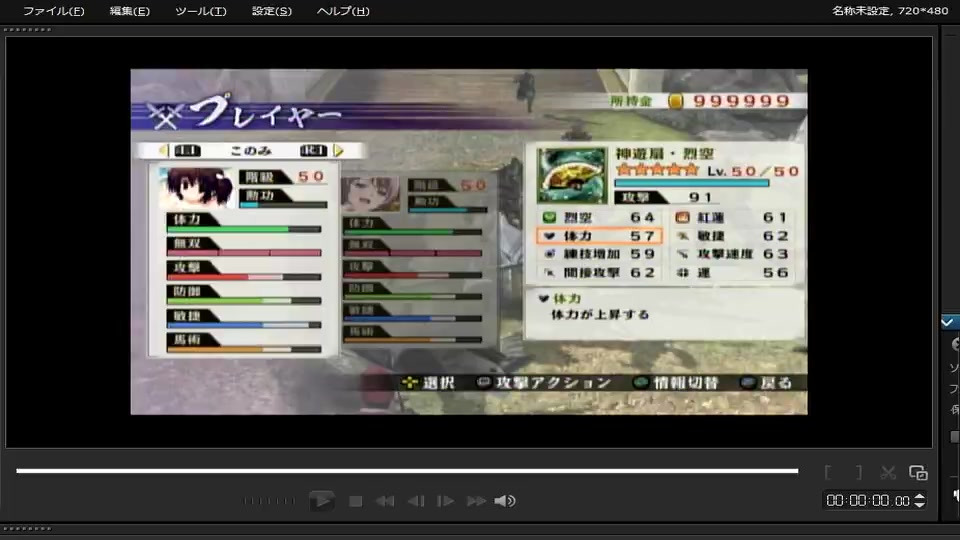Click the 00:00:00.00 timecode field
This screenshot has height=540, width=960.
click(x=868, y=501)
